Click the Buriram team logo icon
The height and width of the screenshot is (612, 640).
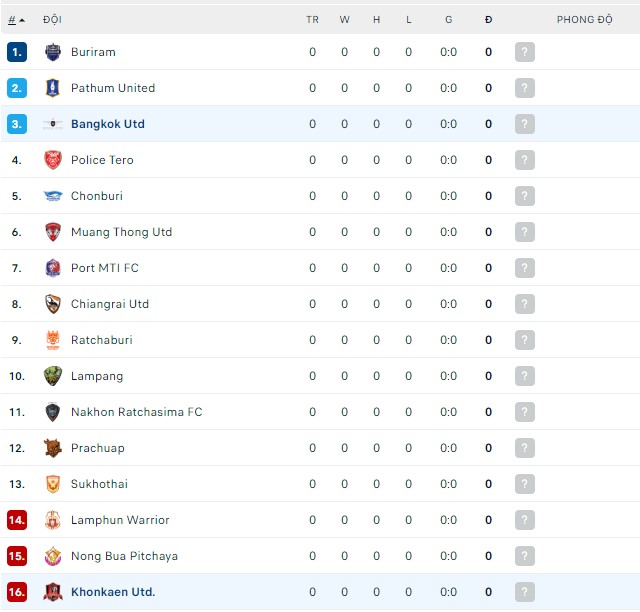coord(53,52)
